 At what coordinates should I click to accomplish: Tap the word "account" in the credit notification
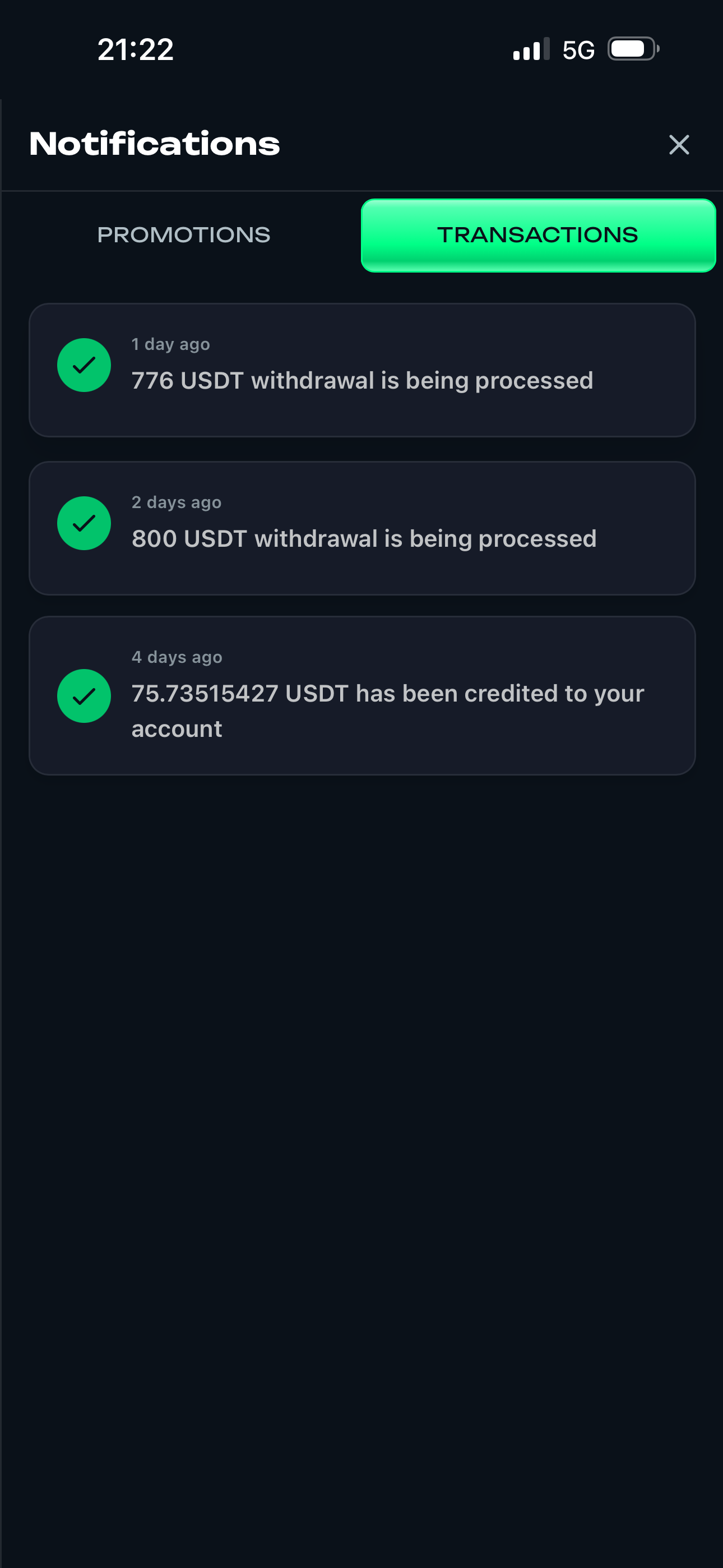[177, 729]
